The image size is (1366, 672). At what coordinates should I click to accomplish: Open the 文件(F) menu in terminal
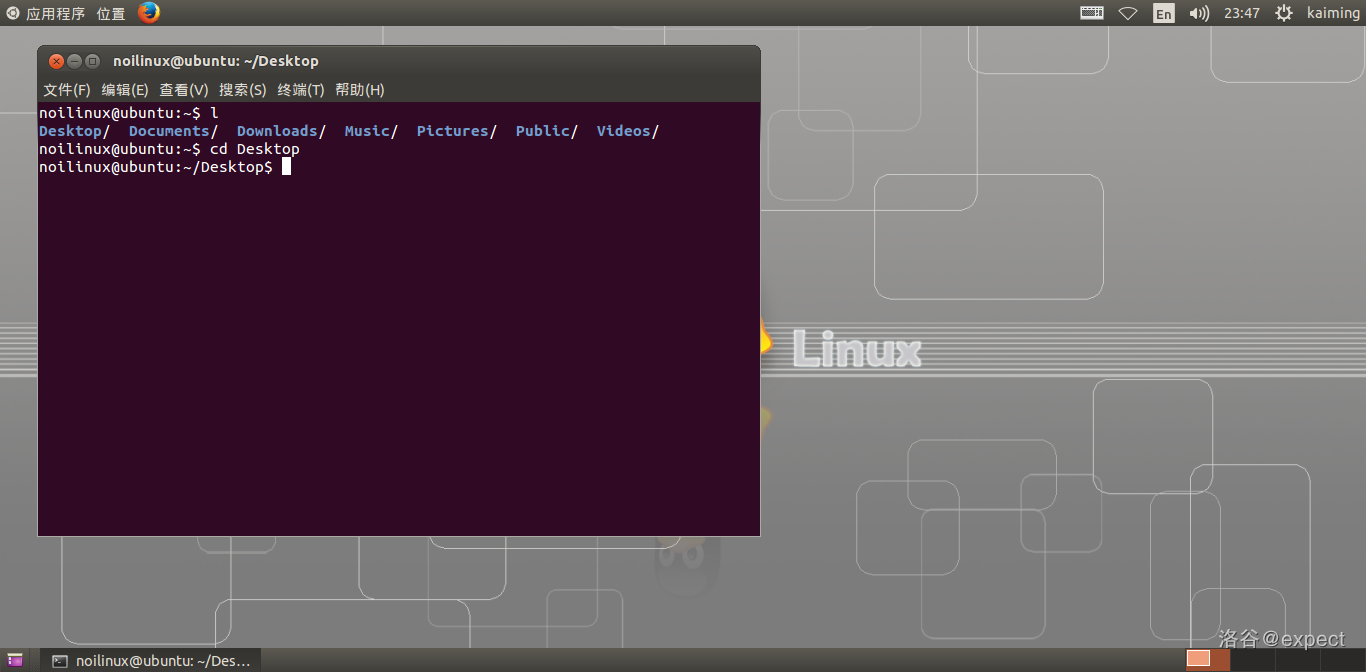click(x=67, y=90)
